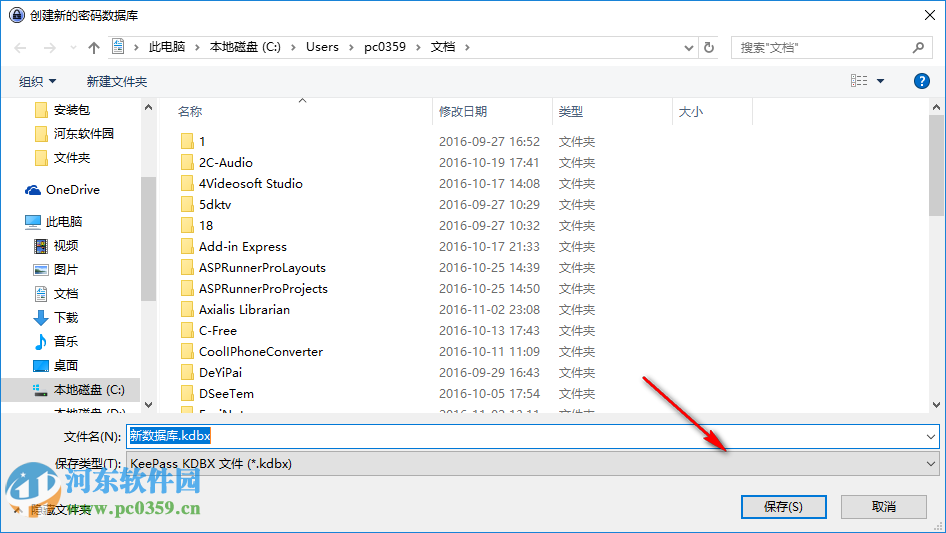Click the date 2016-11-02 23:08
946x533 pixels.
pyautogui.click(x=489, y=310)
